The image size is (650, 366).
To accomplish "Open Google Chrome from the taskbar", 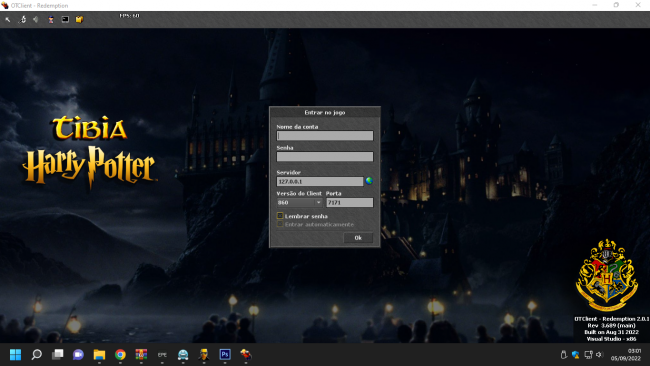I will (x=120, y=354).
